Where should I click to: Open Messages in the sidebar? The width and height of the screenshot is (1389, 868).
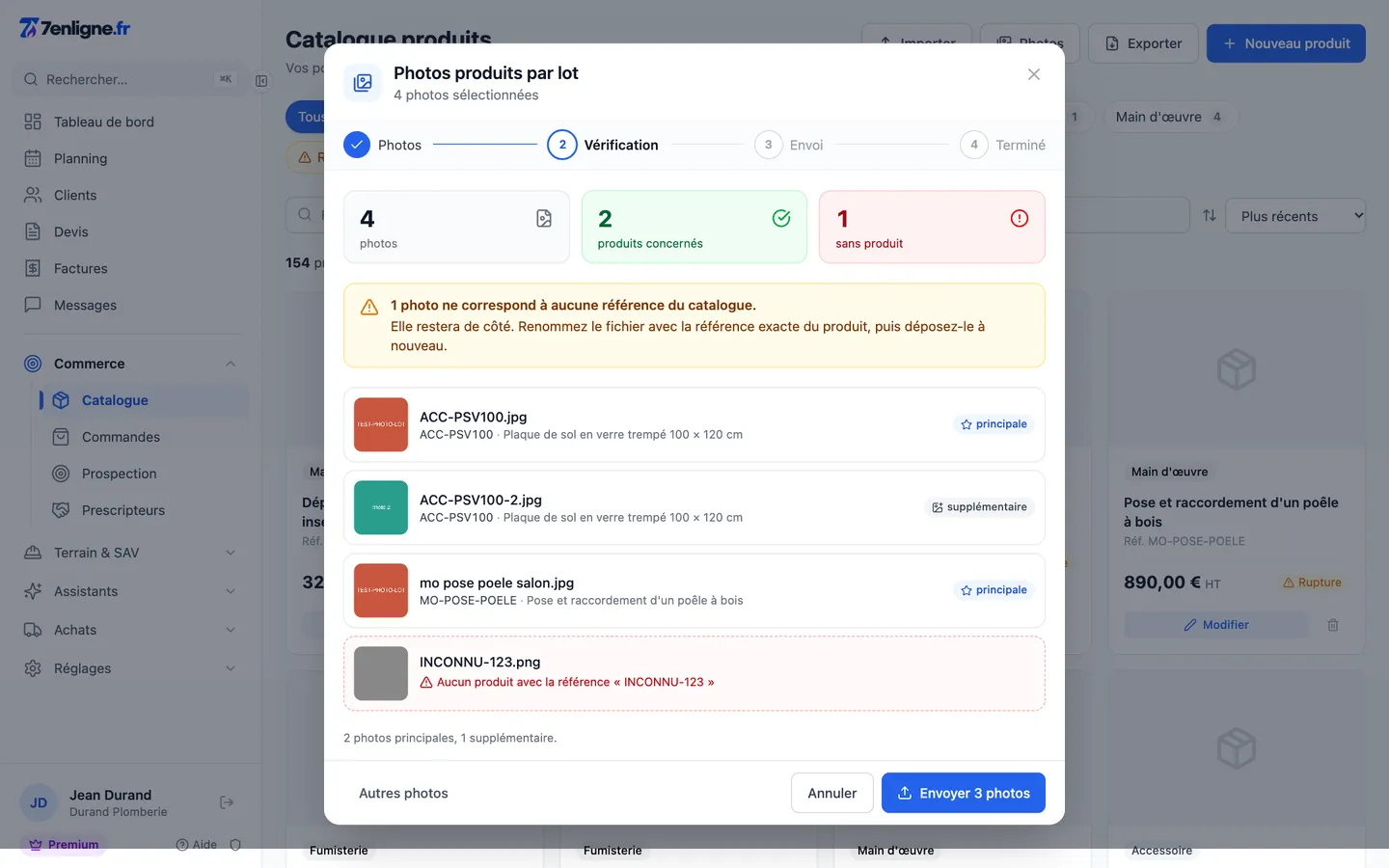coord(130,305)
